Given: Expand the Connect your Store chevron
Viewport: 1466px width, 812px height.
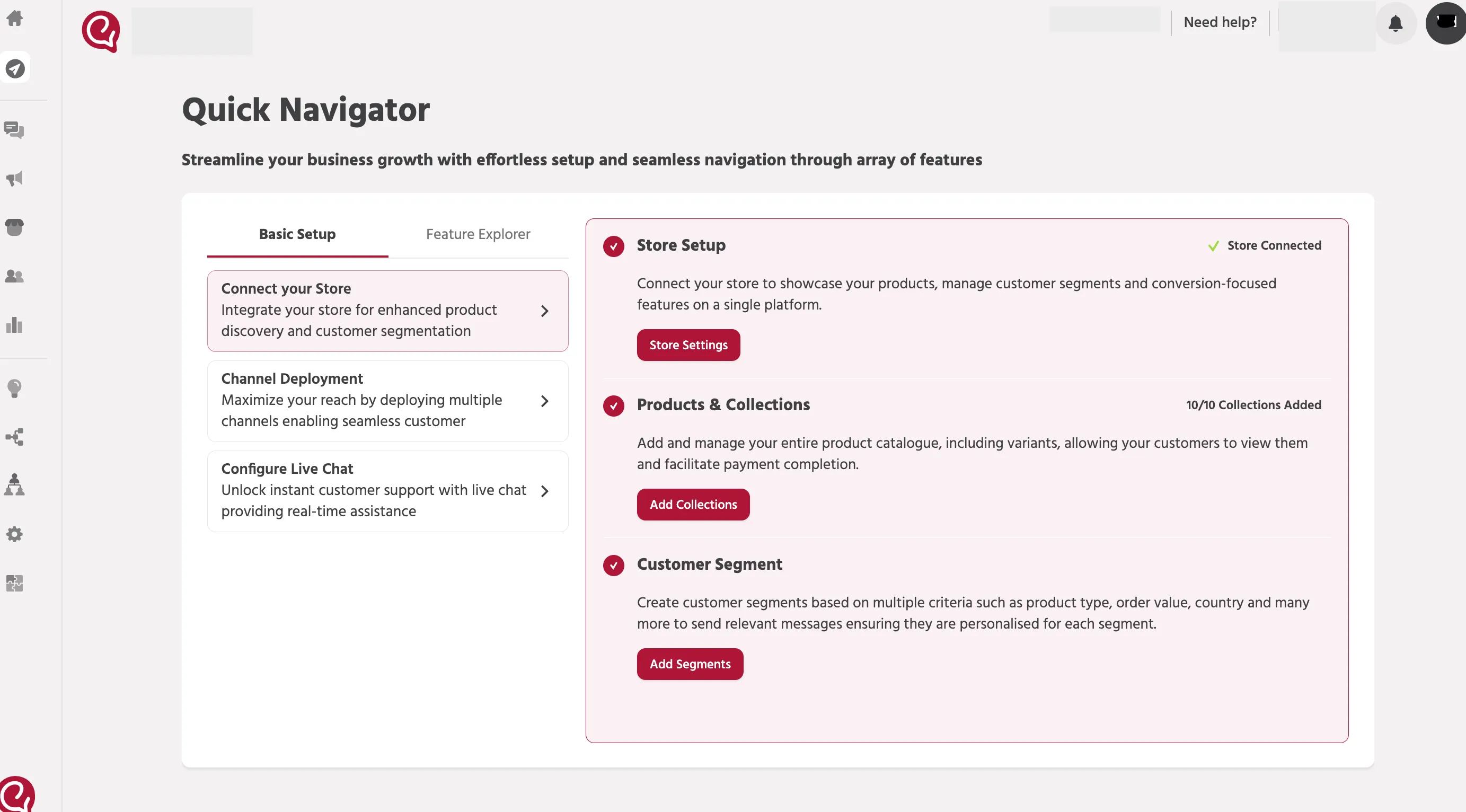Looking at the screenshot, I should pyautogui.click(x=545, y=311).
